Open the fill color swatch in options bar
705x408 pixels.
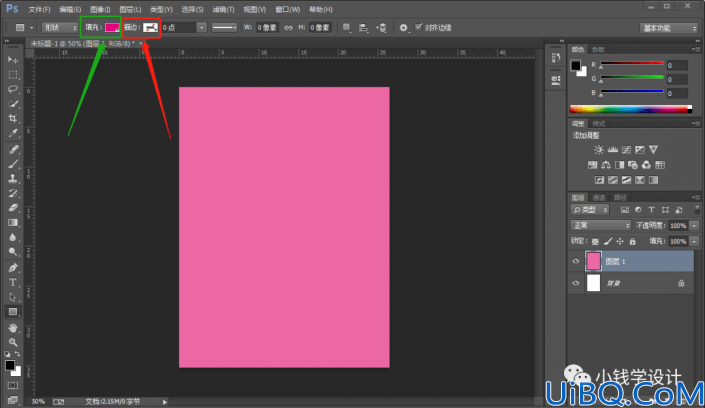click(112, 28)
